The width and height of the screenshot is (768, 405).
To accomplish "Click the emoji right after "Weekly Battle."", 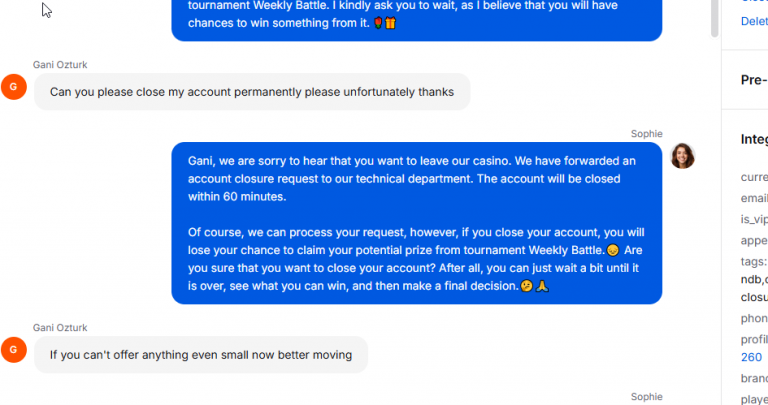I will pos(613,250).
